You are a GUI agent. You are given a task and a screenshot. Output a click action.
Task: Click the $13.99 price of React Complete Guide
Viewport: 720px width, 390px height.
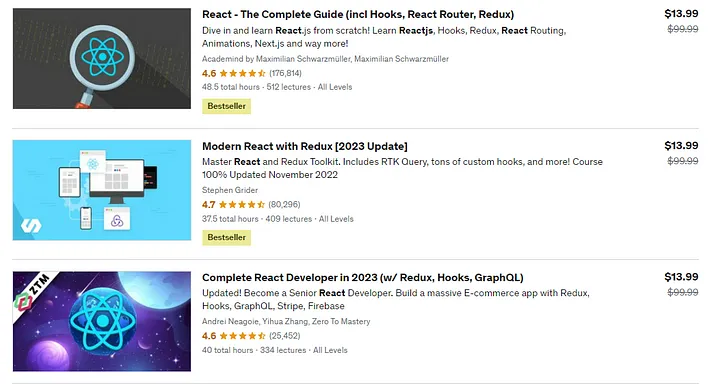[x=681, y=14]
